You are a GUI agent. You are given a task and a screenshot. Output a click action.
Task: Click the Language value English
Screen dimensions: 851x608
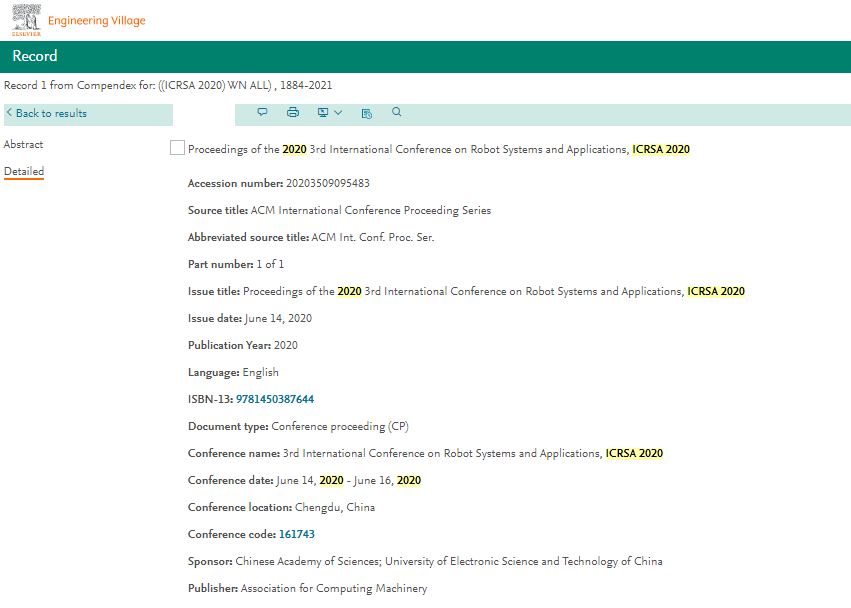click(x=261, y=372)
